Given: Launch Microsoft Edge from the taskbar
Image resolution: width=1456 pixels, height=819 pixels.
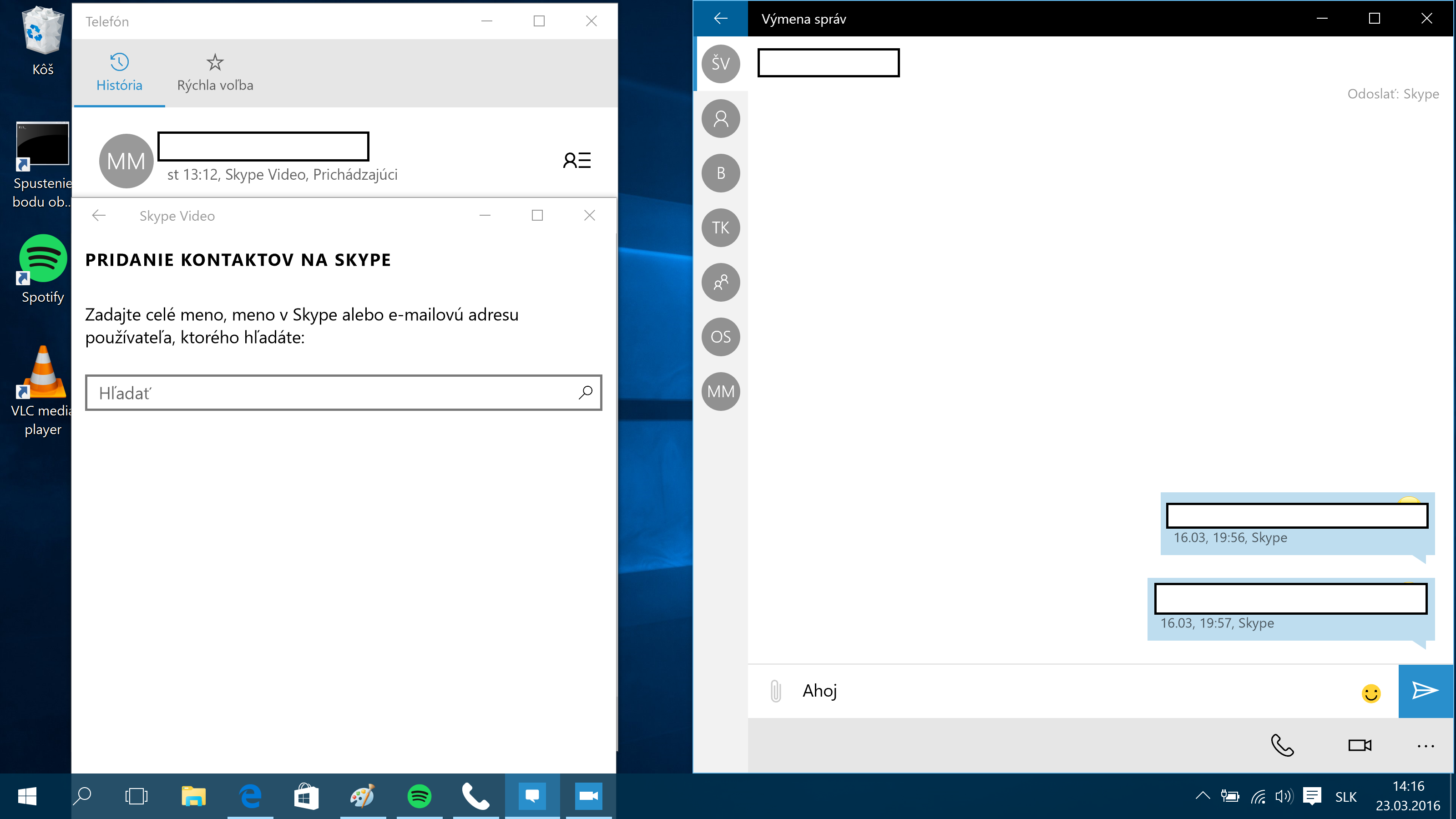Looking at the screenshot, I should [250, 796].
